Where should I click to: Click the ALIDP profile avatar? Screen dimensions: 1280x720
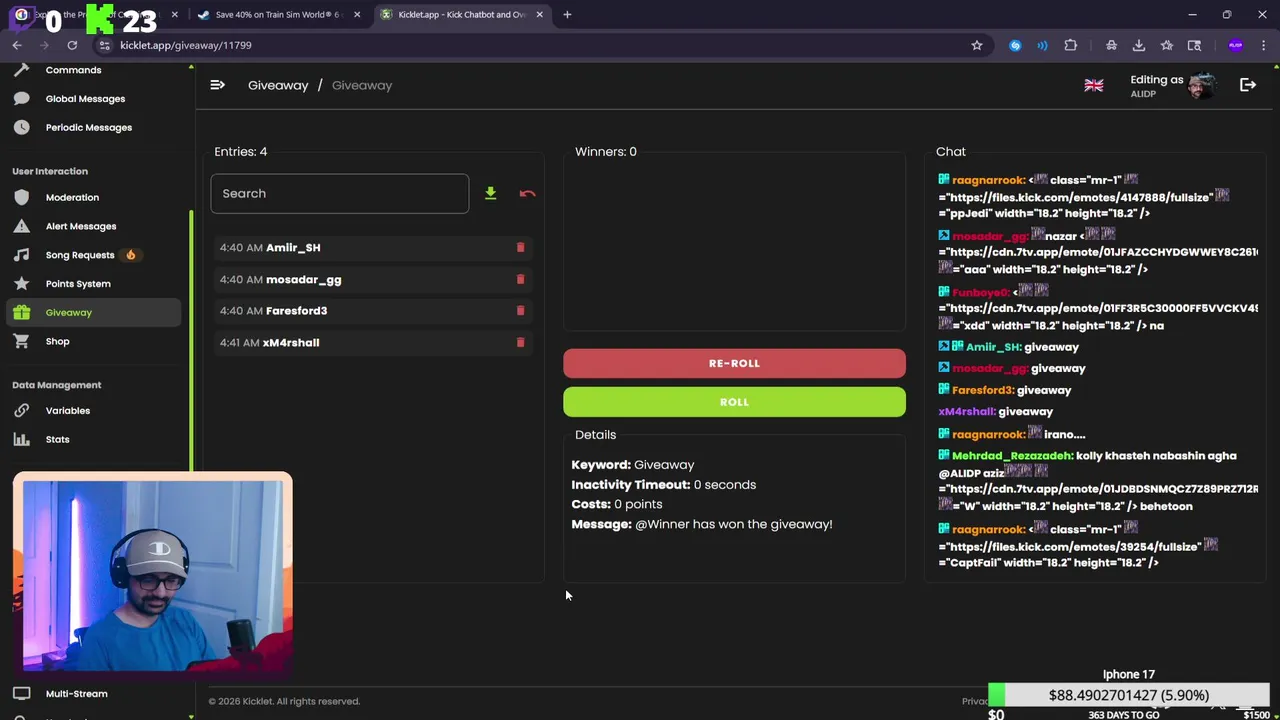click(1202, 86)
